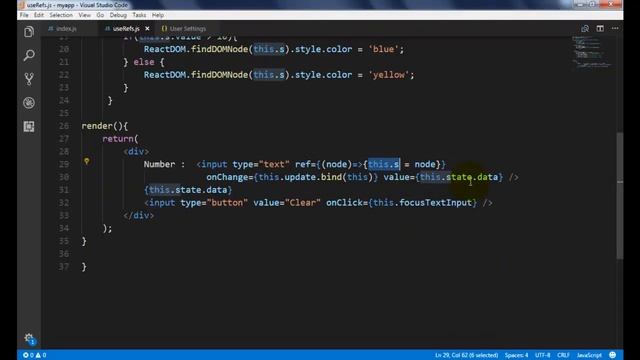Click the Open Changes icon in editor title

point(585,29)
